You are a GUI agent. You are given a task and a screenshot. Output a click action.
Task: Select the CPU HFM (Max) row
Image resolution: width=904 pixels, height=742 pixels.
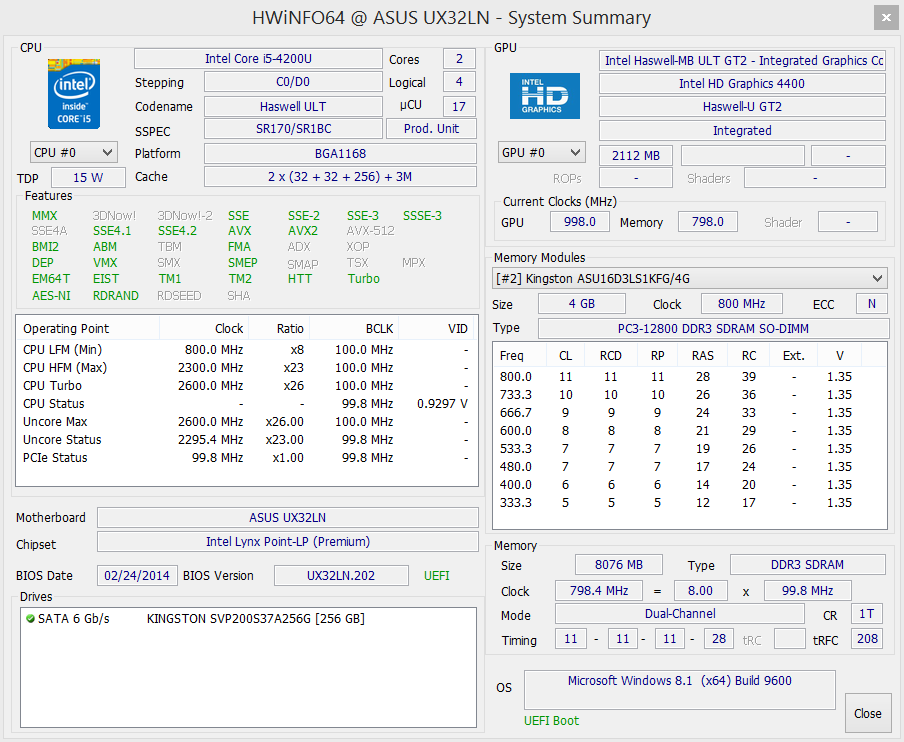tap(247, 368)
